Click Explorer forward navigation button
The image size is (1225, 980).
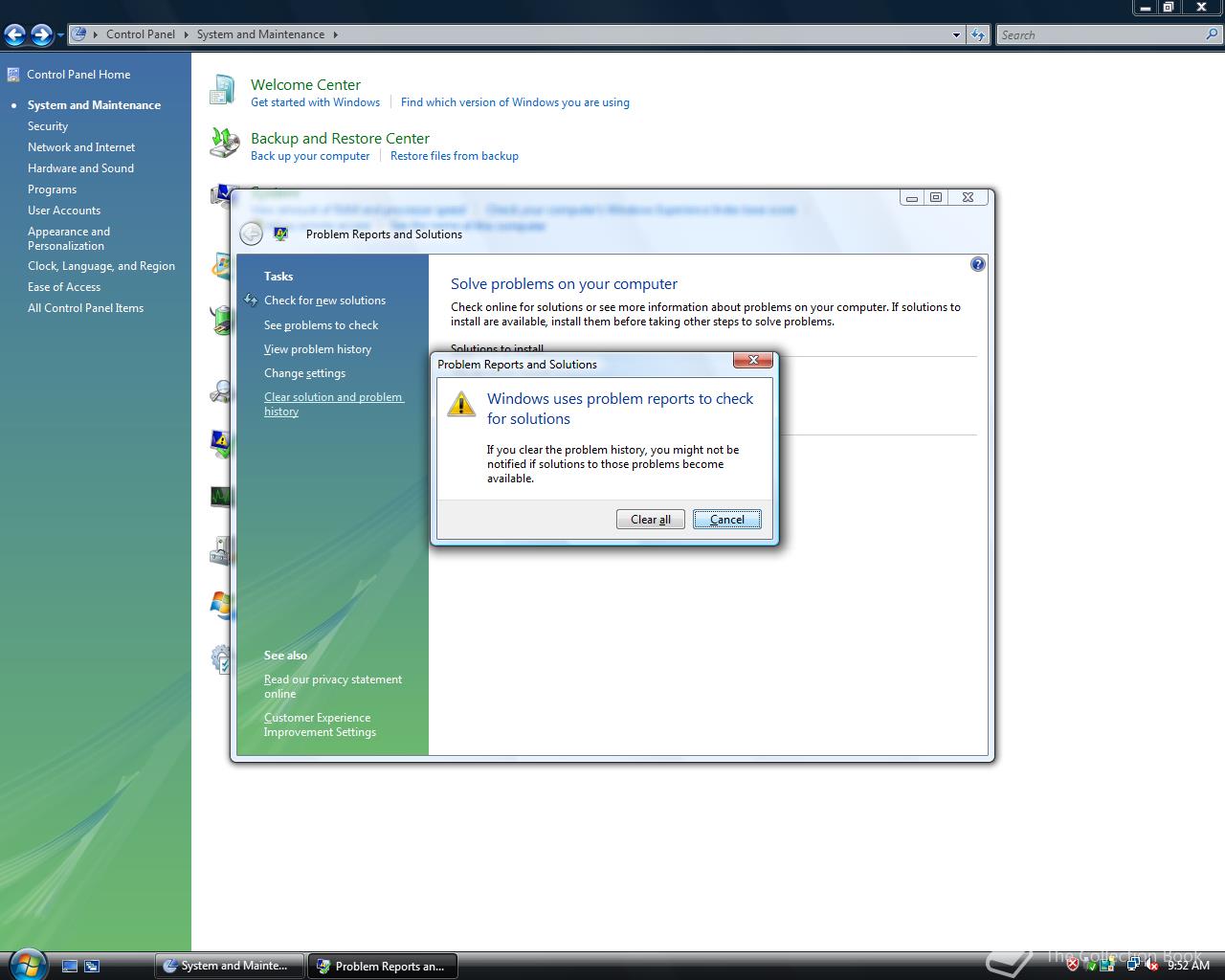41,35
